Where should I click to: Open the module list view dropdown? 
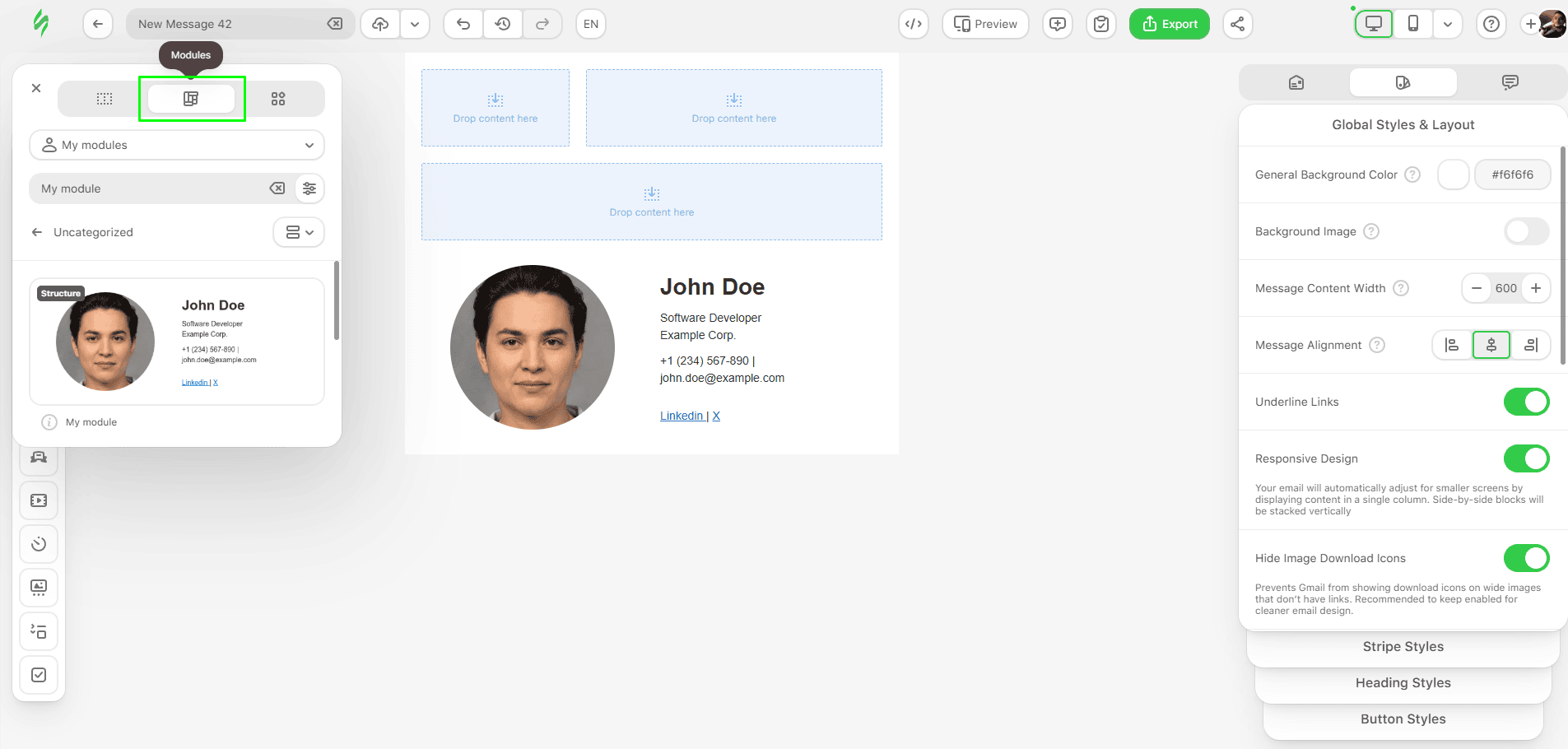point(299,232)
